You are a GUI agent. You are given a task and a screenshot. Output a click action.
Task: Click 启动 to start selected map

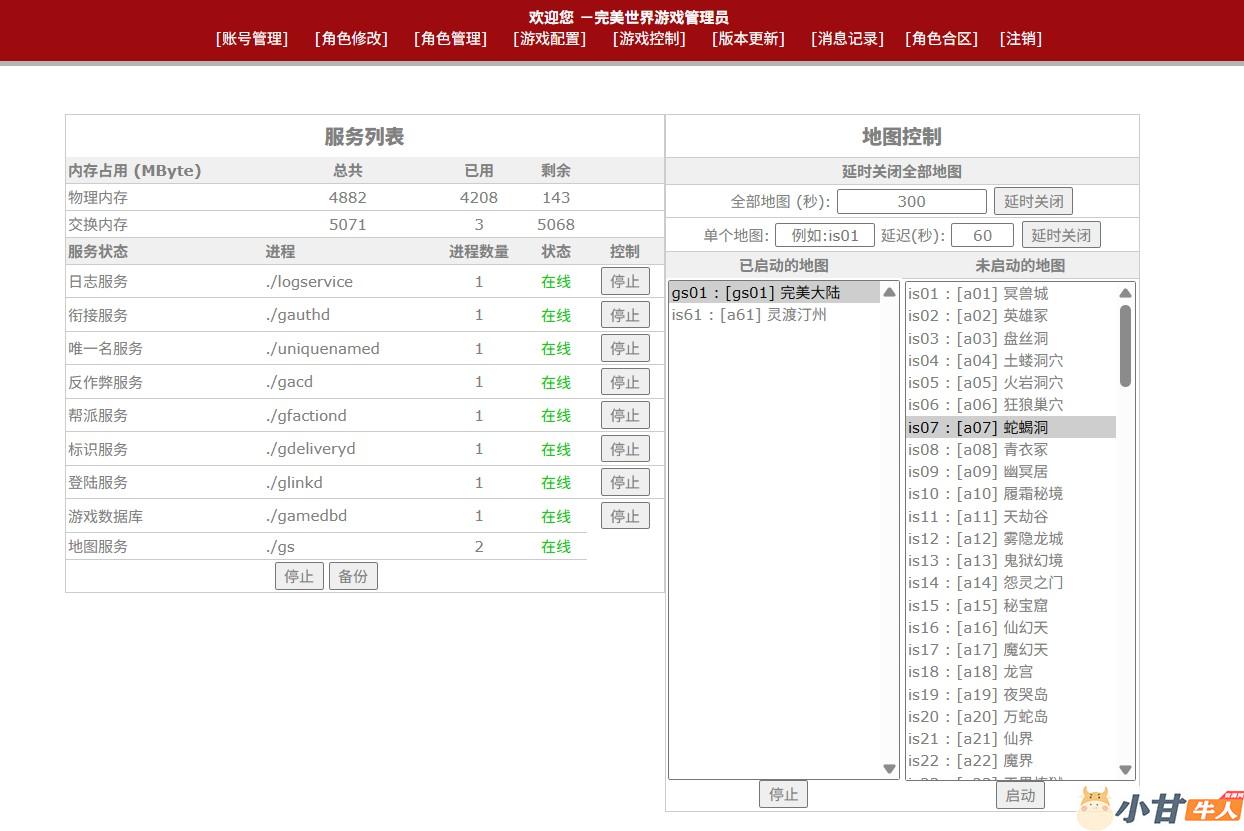1020,795
